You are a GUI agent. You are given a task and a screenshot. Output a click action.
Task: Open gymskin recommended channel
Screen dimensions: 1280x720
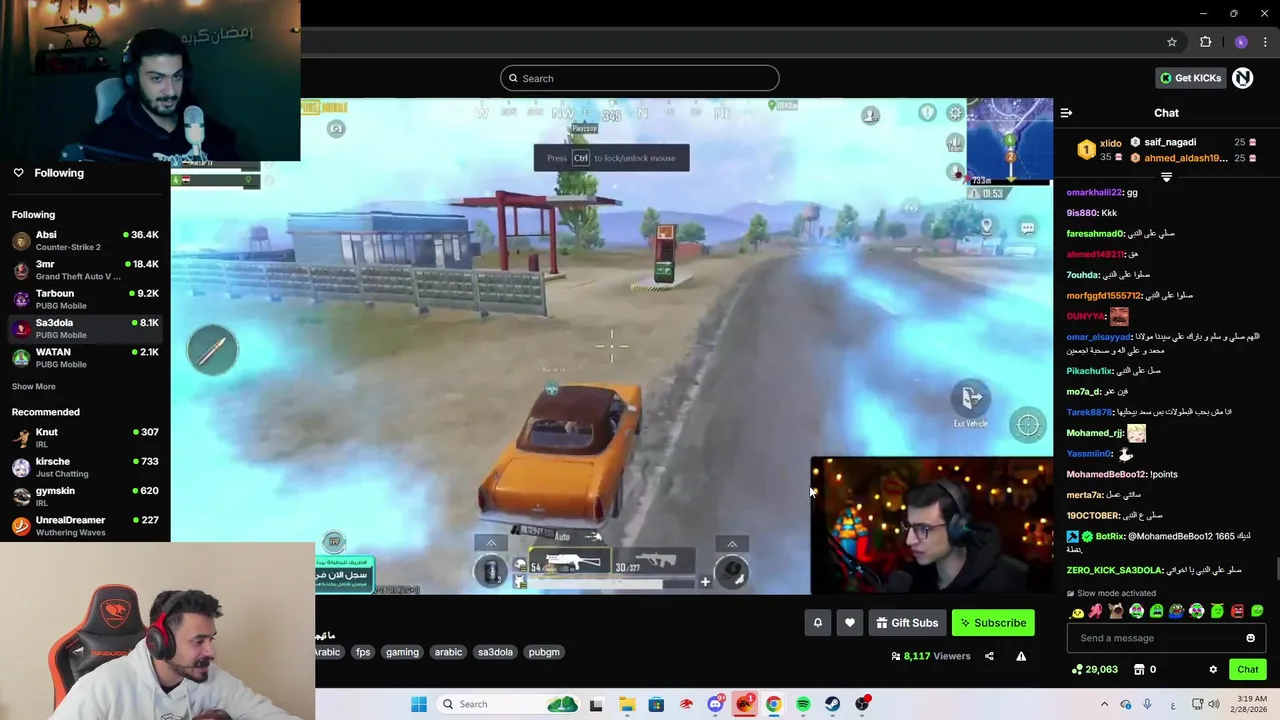[85, 496]
